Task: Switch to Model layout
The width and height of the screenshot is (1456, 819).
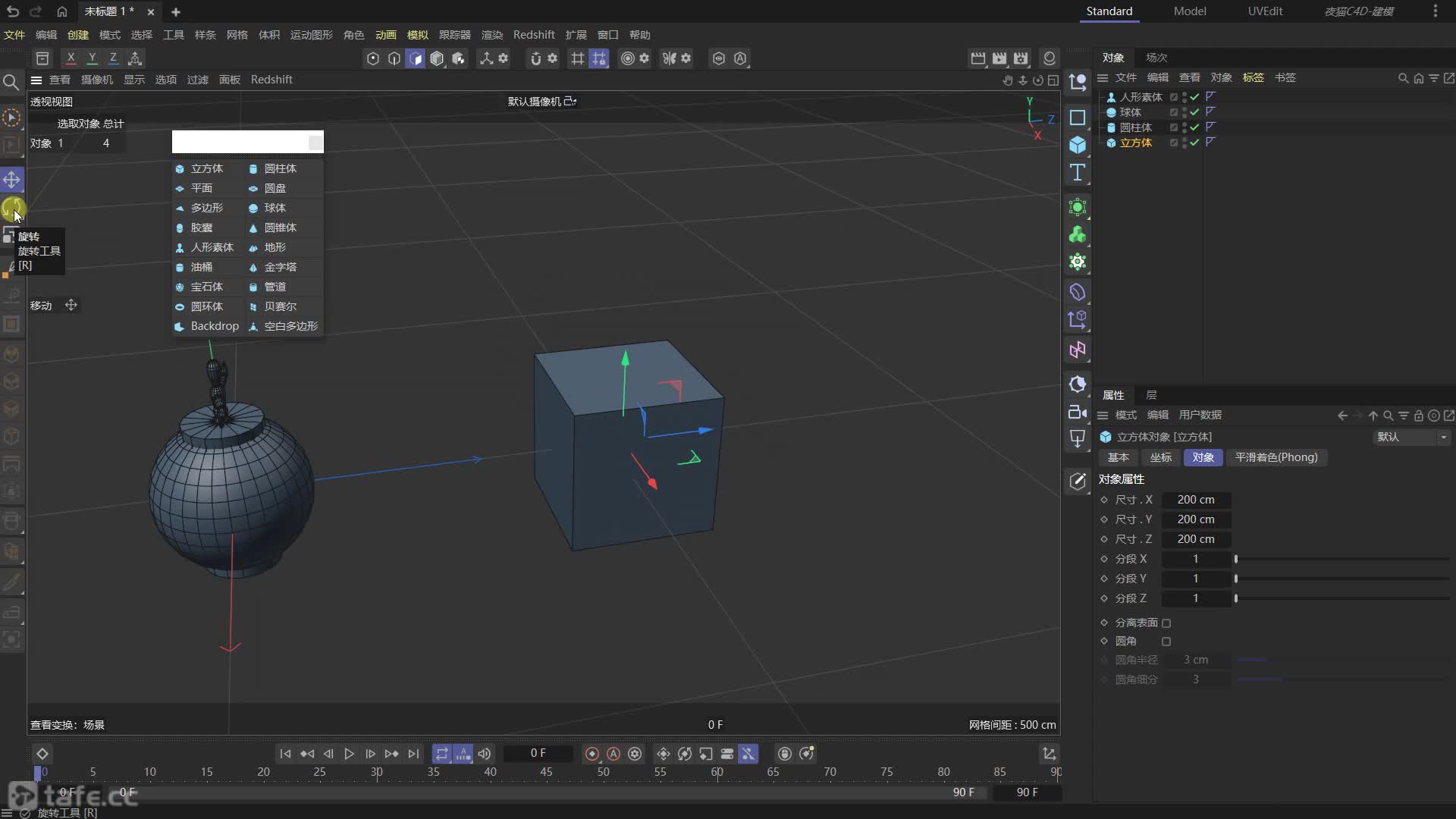Action: pyautogui.click(x=1189, y=11)
